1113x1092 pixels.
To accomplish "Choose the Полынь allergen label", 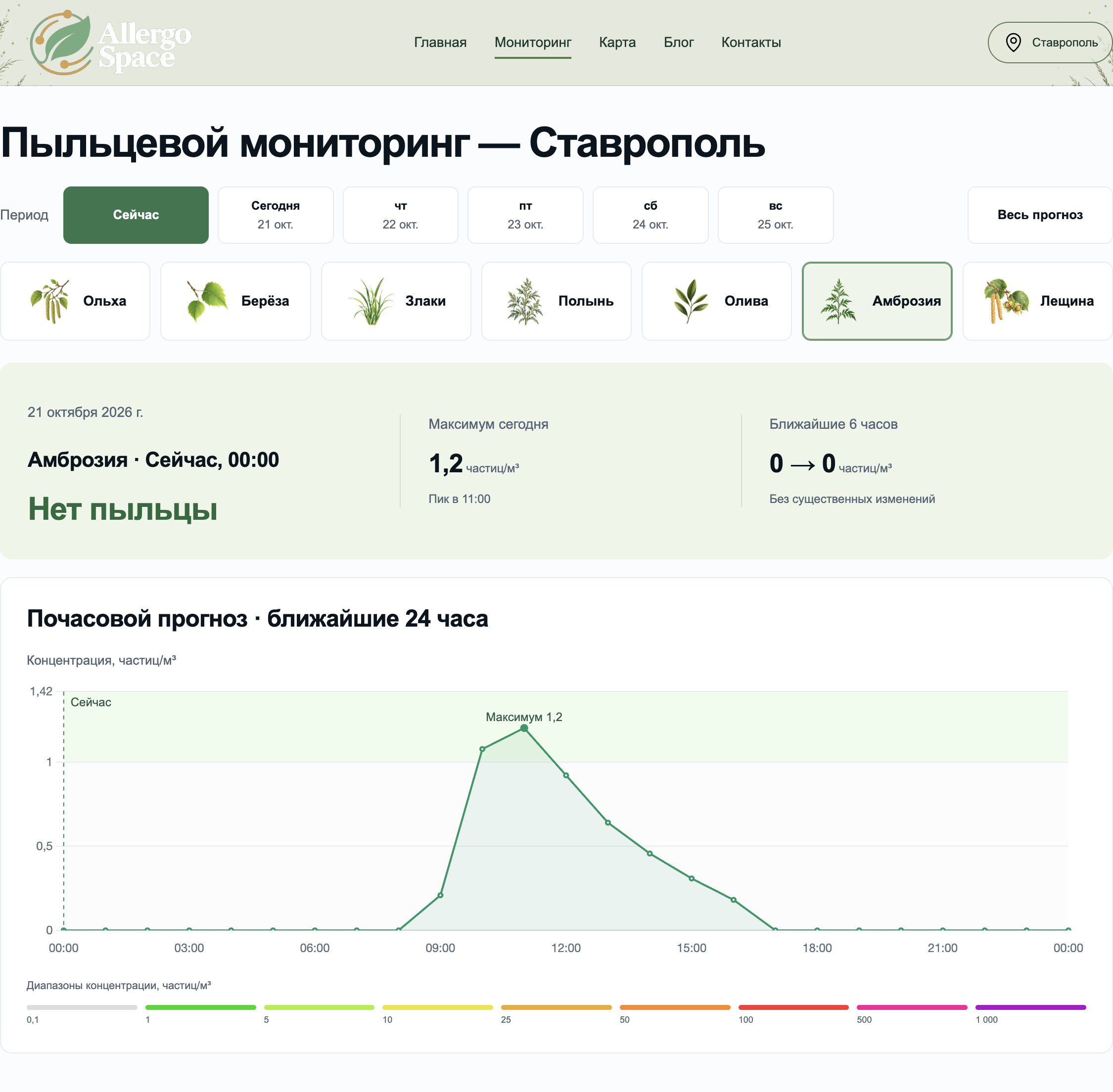I will pos(586,301).
